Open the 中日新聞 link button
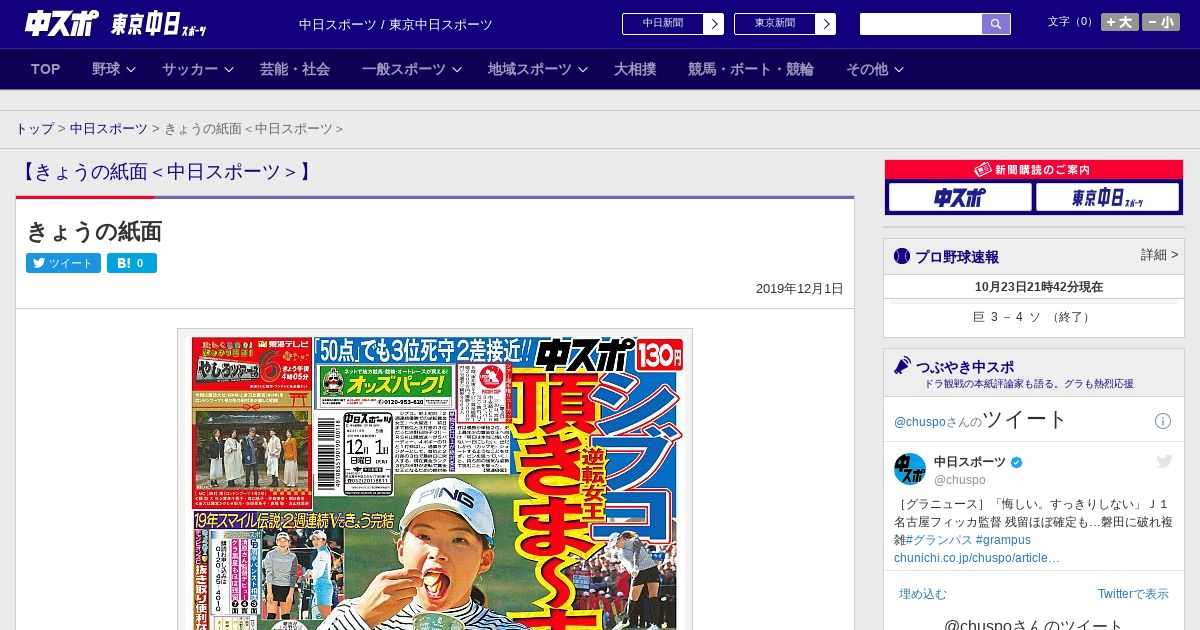 click(x=662, y=24)
